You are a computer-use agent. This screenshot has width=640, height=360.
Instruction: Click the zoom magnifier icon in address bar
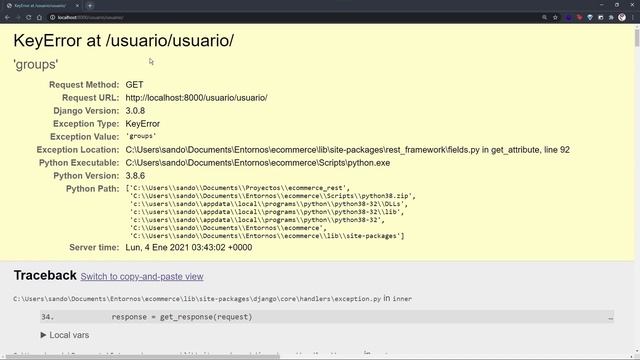point(544,18)
